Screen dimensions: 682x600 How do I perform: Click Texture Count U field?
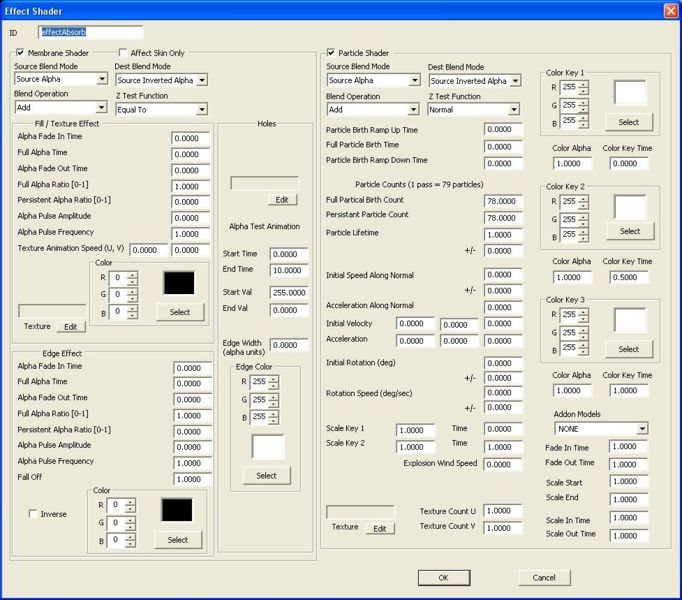tap(503, 511)
